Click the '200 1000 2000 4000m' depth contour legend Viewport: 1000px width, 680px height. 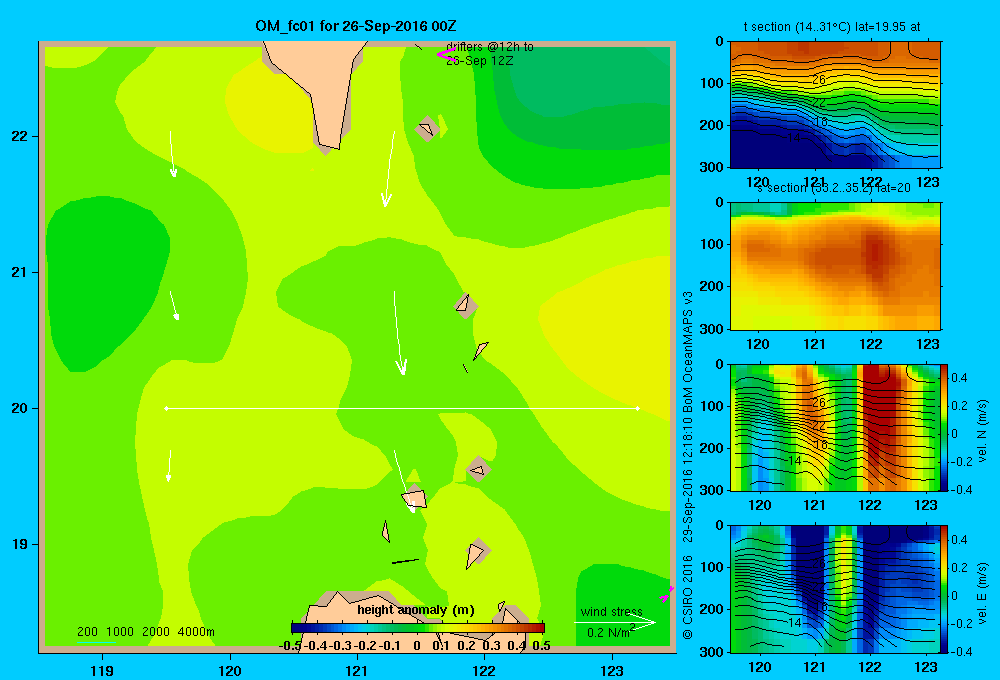click(146, 632)
